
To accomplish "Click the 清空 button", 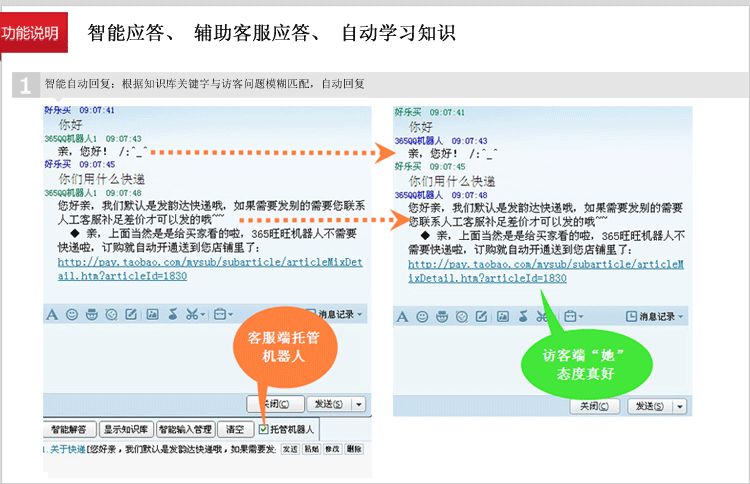I will click(x=235, y=429).
